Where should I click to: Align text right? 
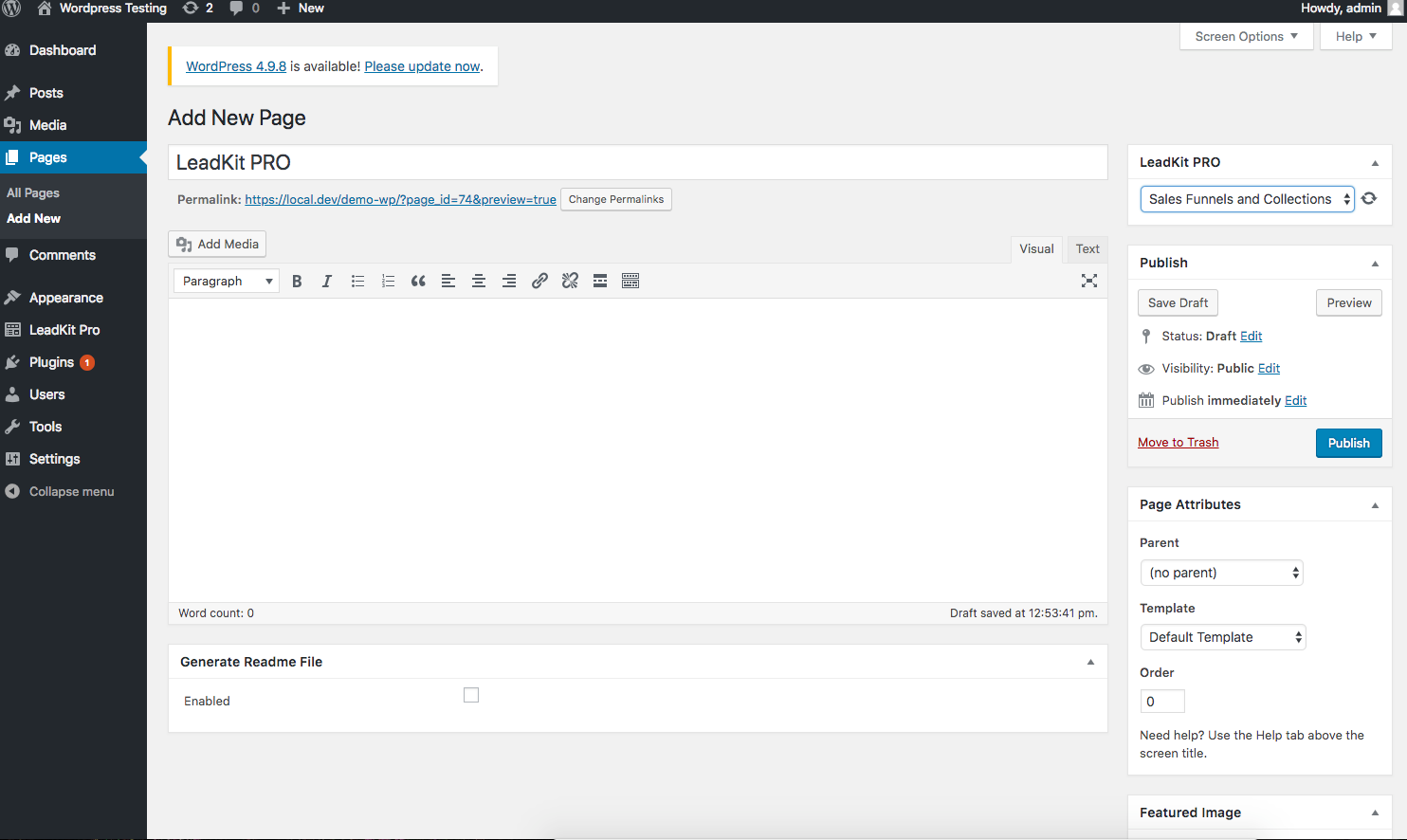click(x=509, y=281)
